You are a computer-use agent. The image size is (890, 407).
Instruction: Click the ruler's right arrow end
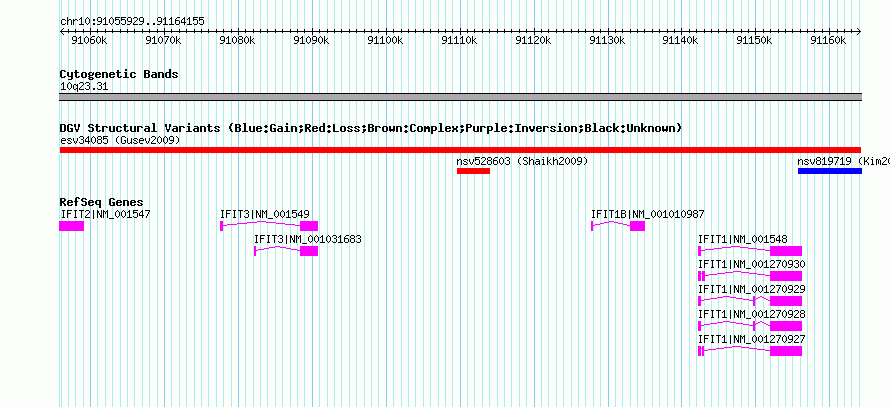859,31
